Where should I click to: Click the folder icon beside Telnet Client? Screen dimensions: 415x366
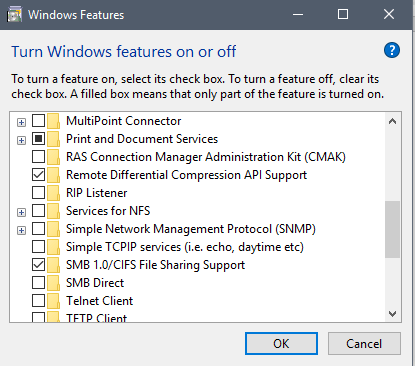pos(53,301)
